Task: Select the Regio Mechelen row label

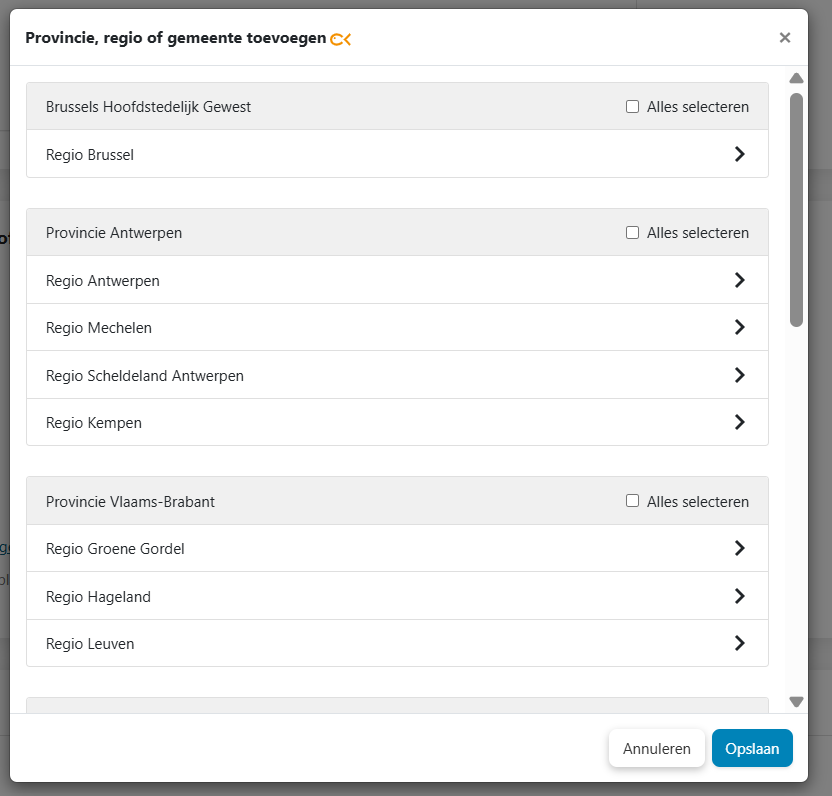Action: point(99,328)
